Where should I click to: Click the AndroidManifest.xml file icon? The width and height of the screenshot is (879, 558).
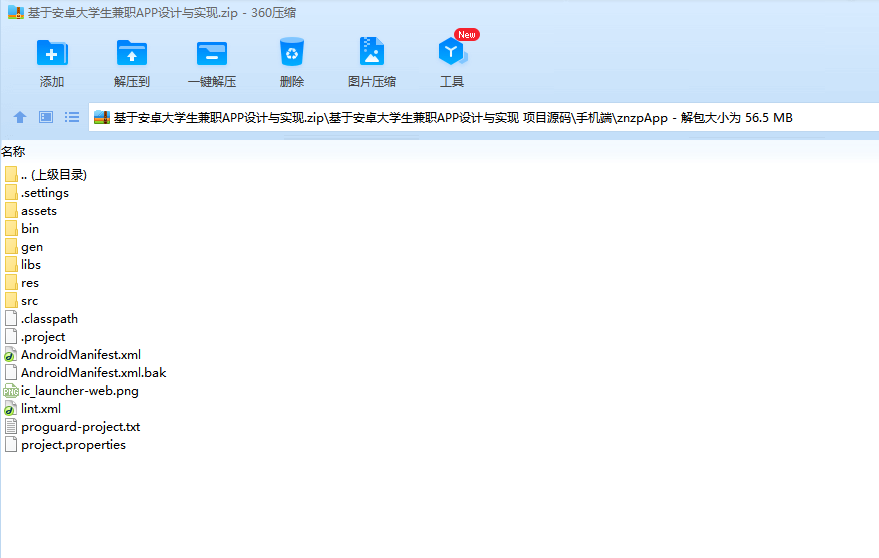coord(11,354)
